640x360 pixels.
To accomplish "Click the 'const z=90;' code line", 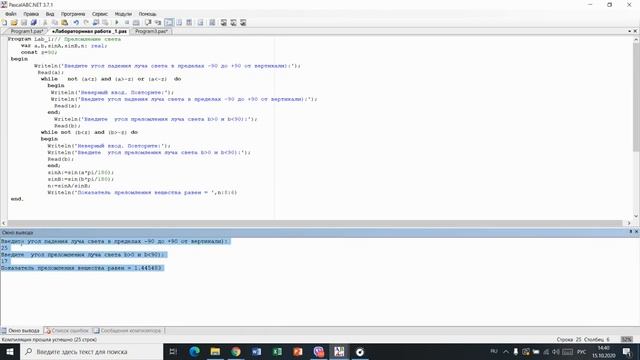I will click(39, 52).
